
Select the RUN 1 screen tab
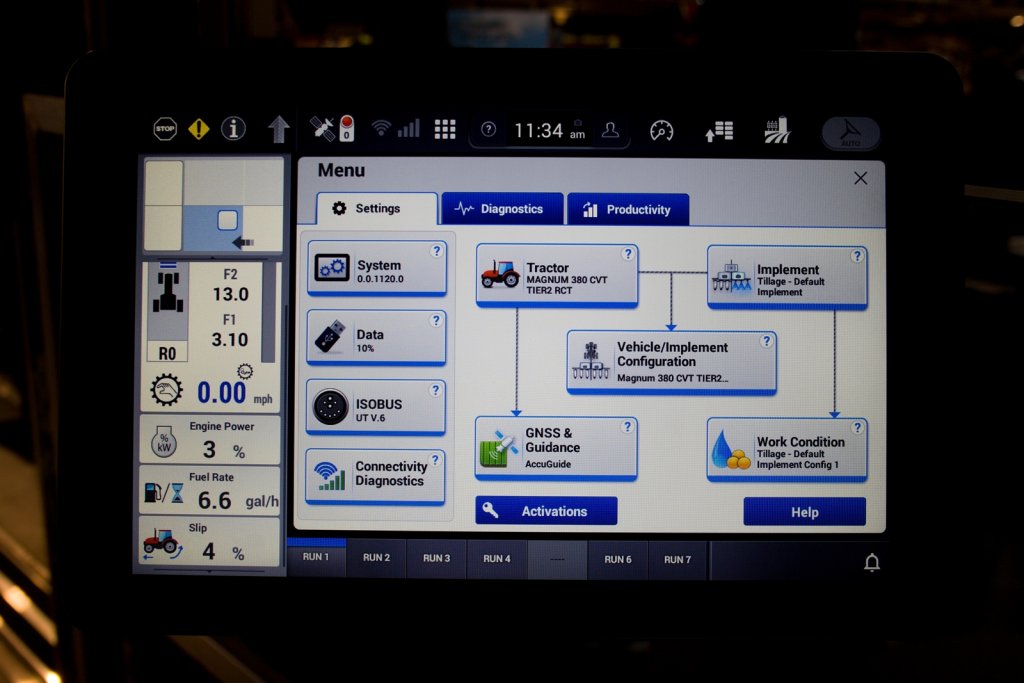coord(316,557)
